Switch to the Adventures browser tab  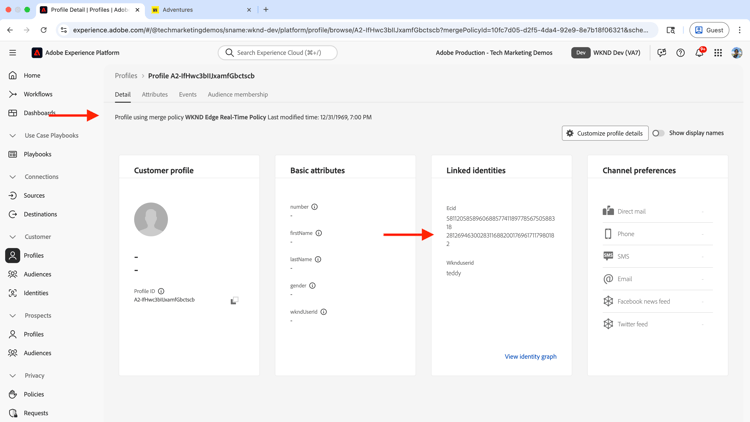coord(201,10)
